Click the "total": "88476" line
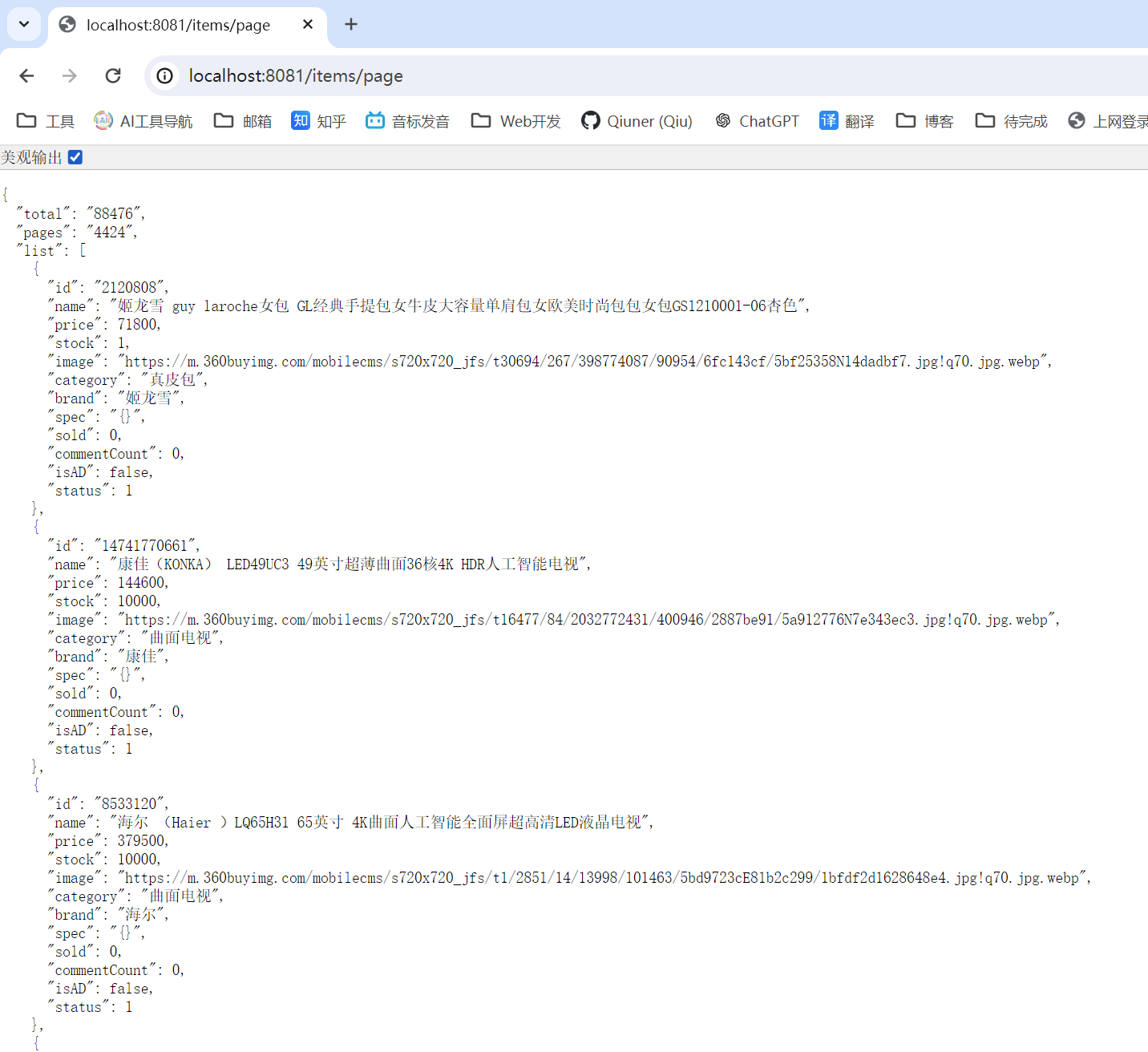 [80, 213]
